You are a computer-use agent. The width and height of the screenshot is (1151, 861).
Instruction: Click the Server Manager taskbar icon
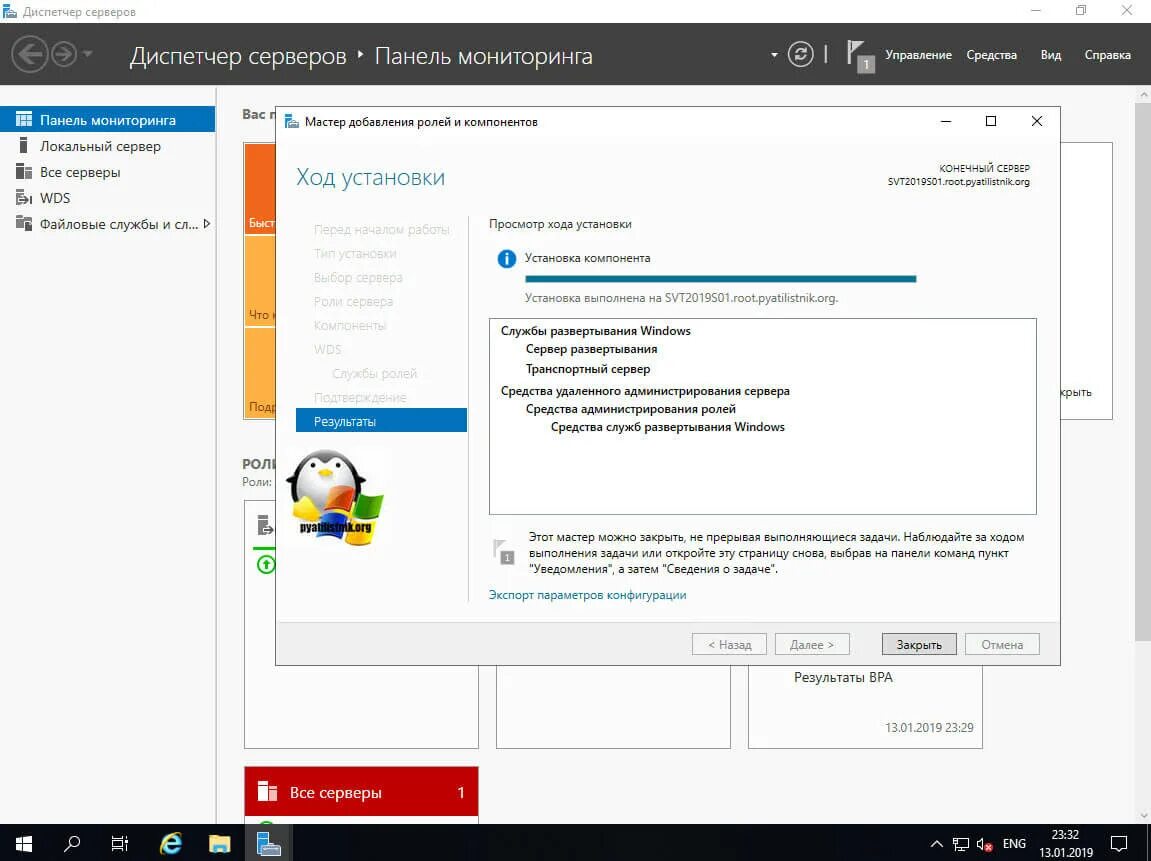[x=269, y=843]
